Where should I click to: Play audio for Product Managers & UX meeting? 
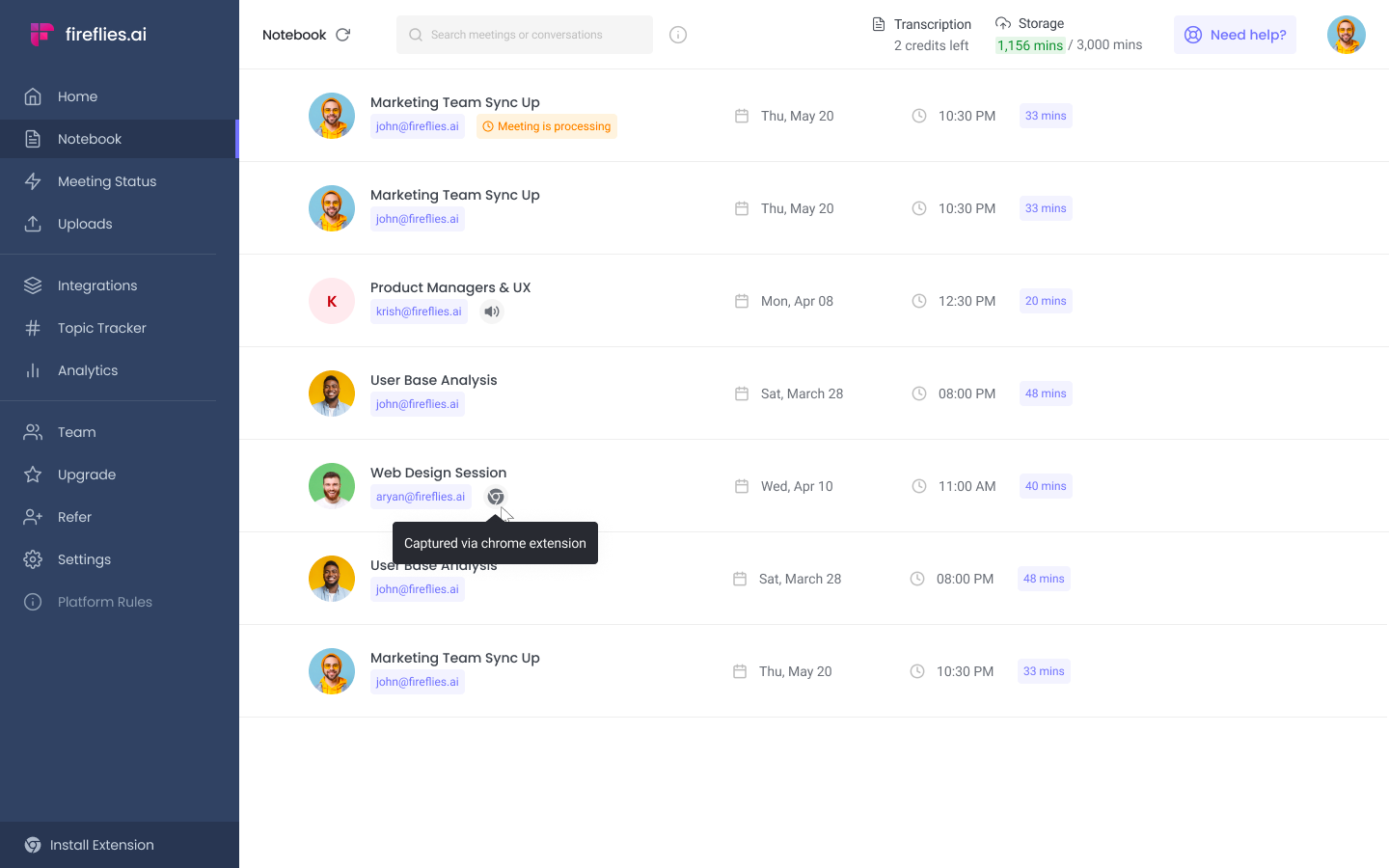(x=492, y=311)
